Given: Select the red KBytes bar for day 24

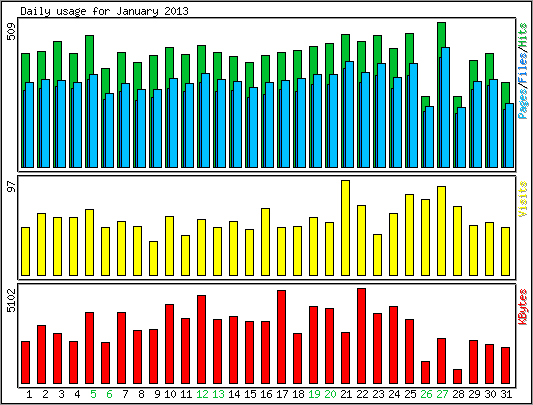Looking at the screenshot, I should (x=393, y=345).
